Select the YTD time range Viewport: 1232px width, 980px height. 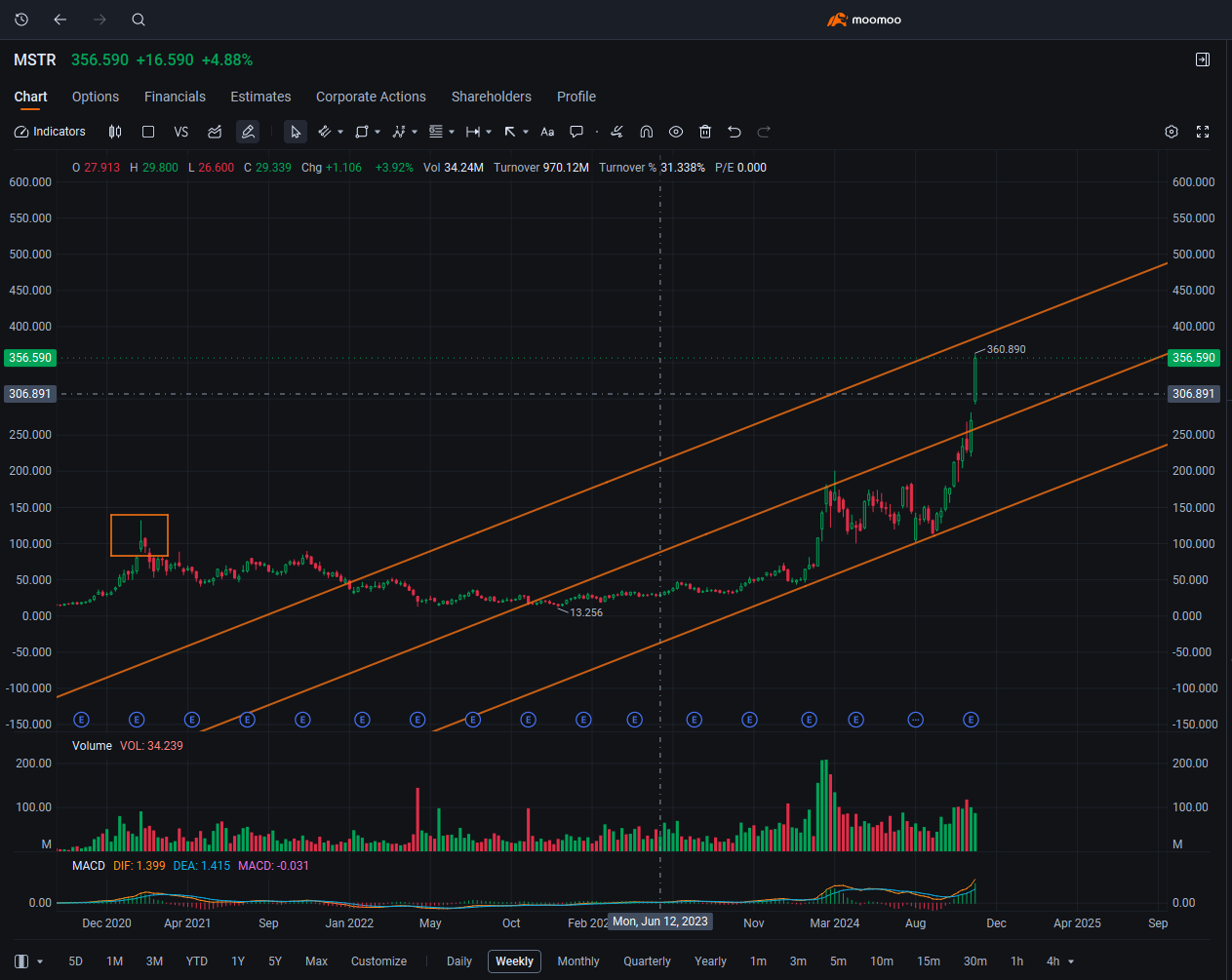tap(197, 961)
